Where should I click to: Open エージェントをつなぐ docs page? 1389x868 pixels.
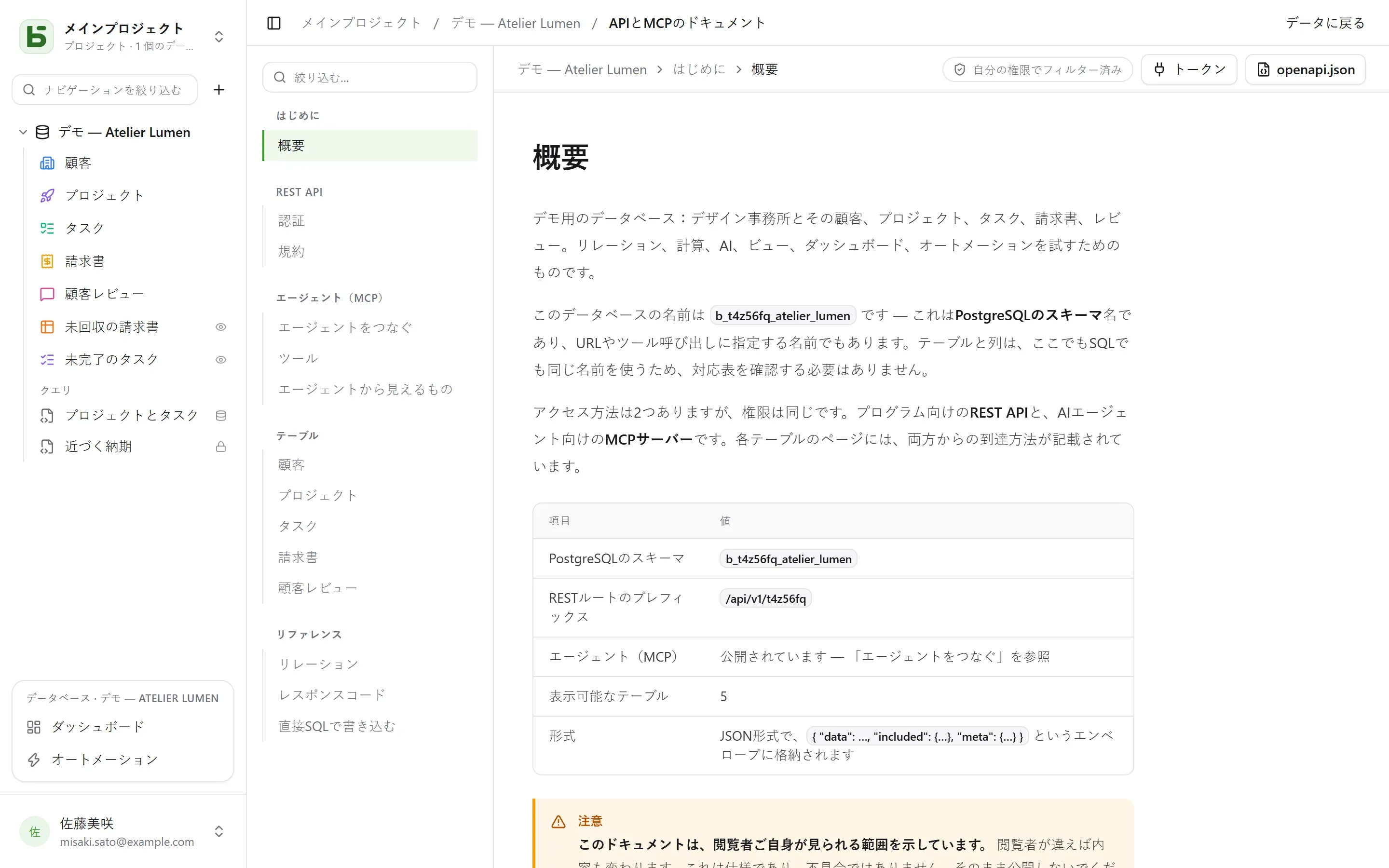[x=345, y=327]
